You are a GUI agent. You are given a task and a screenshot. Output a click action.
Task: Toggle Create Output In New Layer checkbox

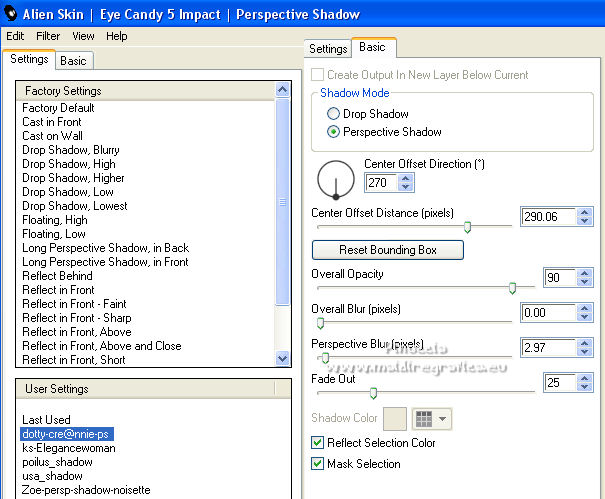point(317,74)
